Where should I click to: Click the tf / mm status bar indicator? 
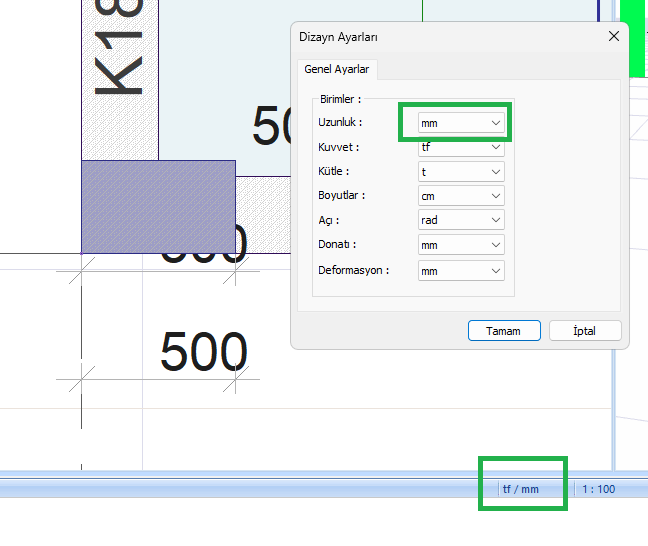point(521,489)
